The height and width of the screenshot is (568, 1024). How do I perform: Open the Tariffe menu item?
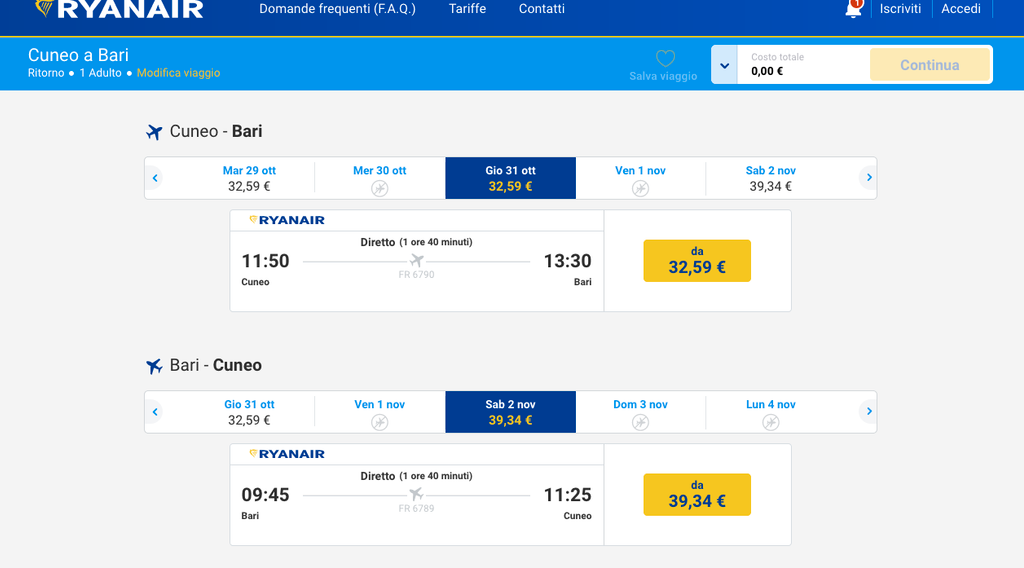467,9
